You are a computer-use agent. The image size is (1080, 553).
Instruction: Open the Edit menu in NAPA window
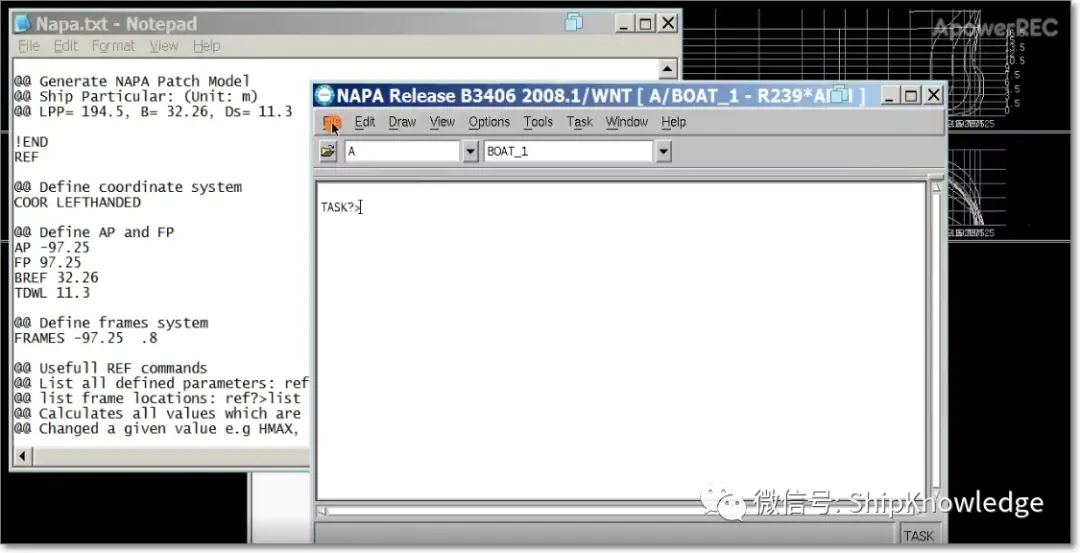point(364,122)
